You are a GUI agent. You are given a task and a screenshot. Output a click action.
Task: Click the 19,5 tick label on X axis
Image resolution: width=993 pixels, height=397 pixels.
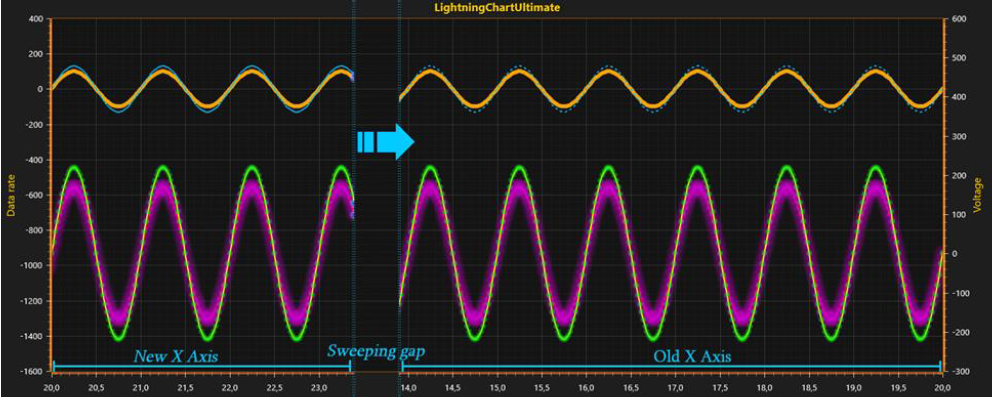(x=897, y=387)
